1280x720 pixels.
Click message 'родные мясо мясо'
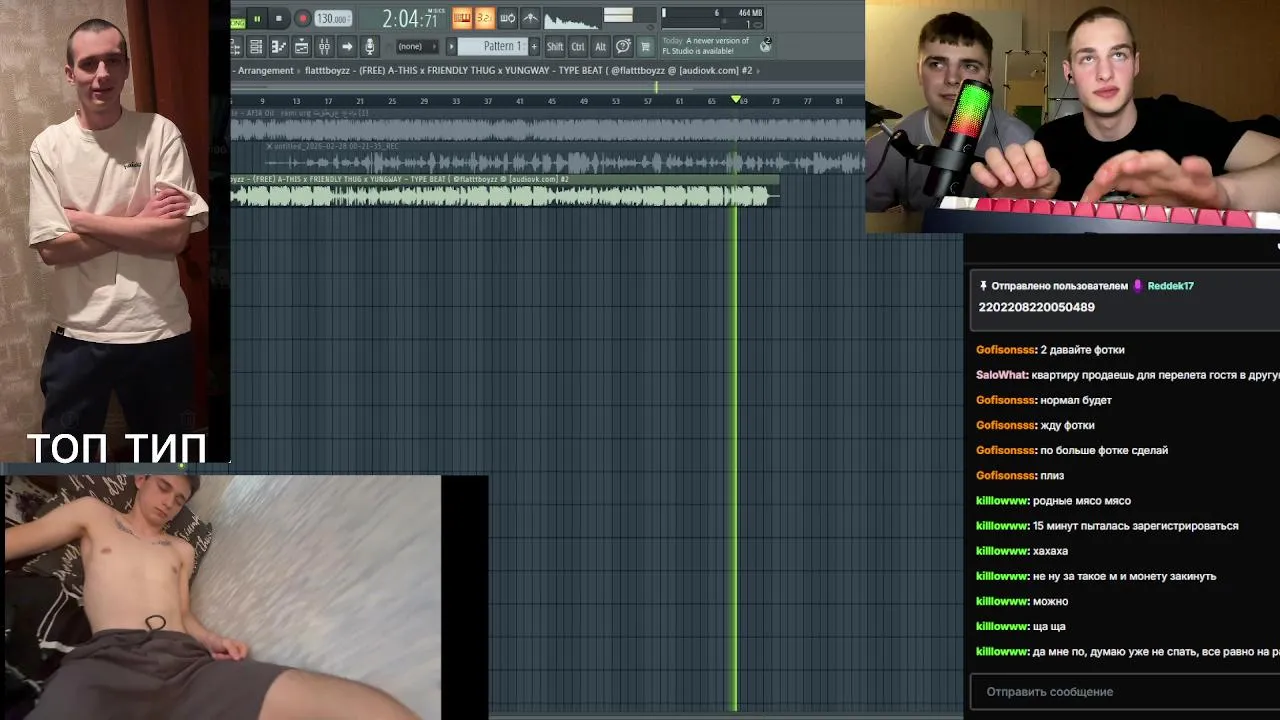click(1082, 501)
